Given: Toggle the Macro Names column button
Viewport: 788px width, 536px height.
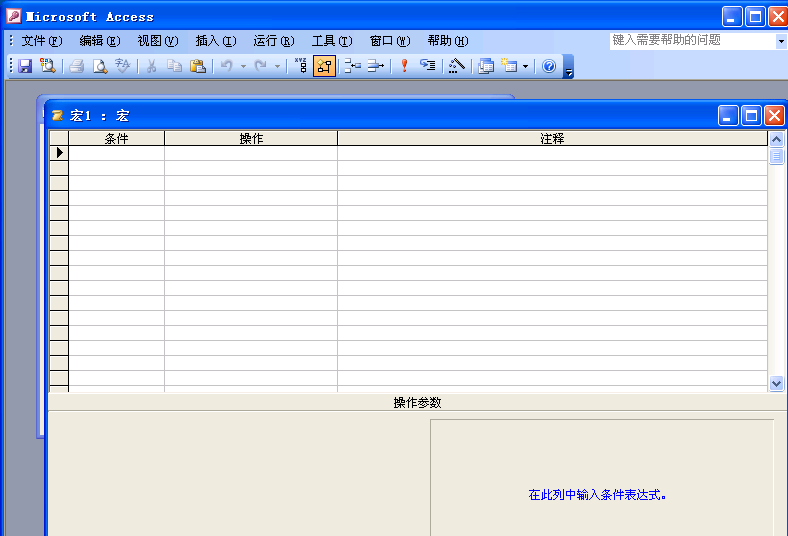Looking at the screenshot, I should [x=301, y=66].
